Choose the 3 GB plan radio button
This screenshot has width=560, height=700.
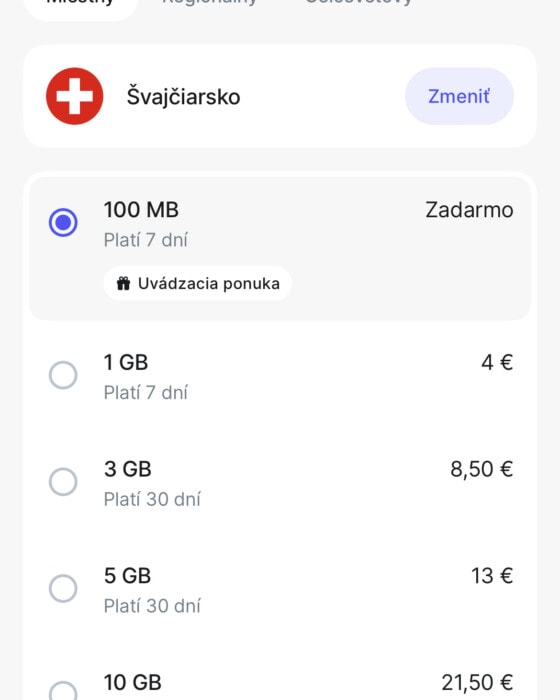[63, 482]
